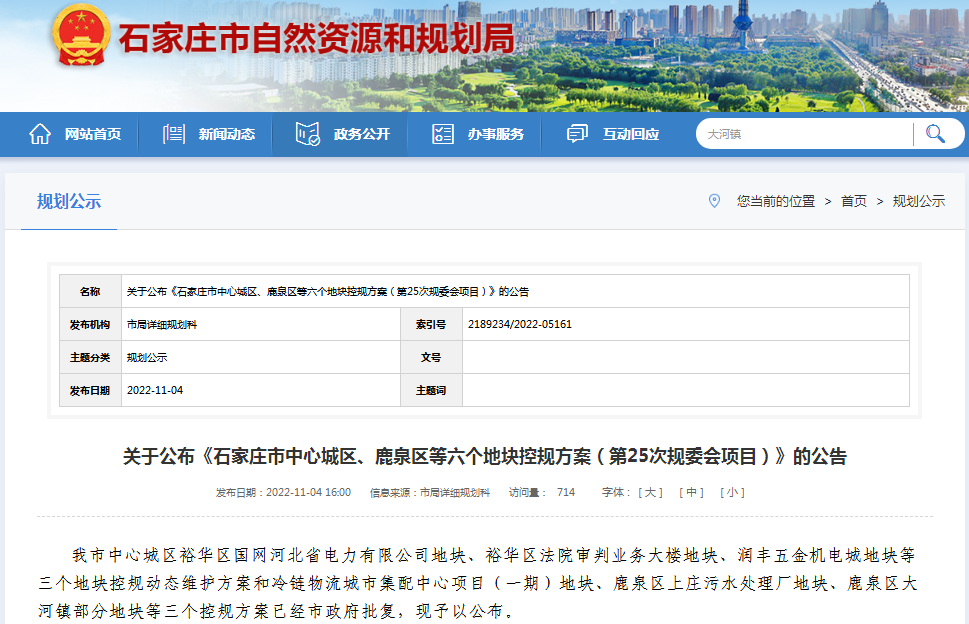Focus the search box containing 大河镇
This screenshot has height=624, width=969.
coord(805,134)
